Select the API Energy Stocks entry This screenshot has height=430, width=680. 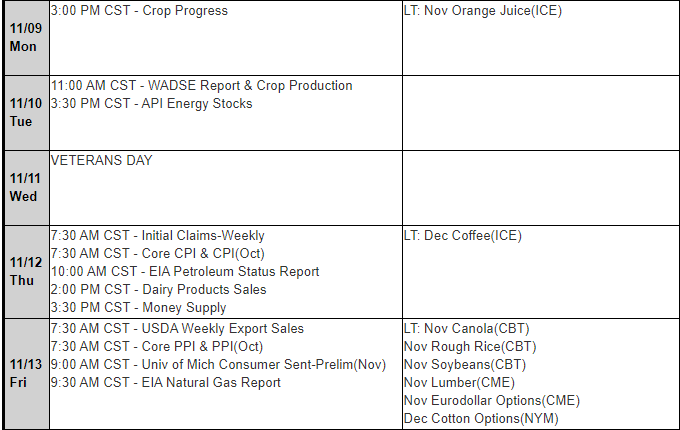click(151, 104)
